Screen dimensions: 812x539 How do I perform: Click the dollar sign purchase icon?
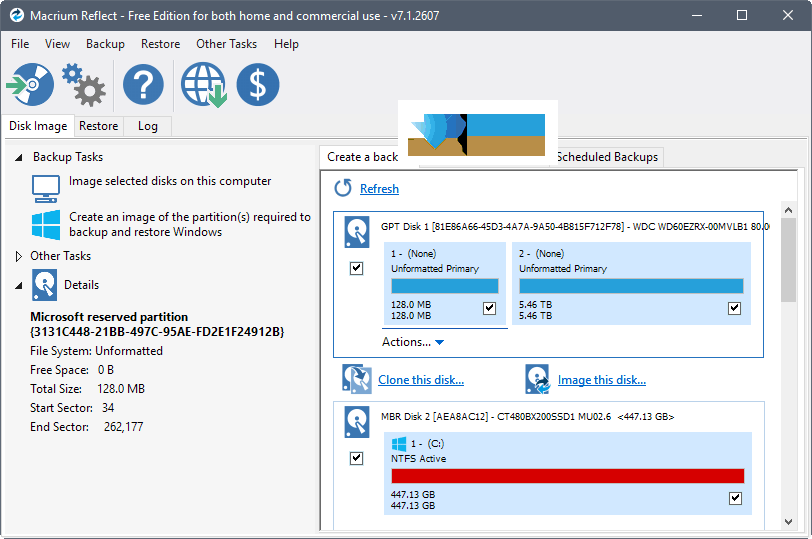258,84
